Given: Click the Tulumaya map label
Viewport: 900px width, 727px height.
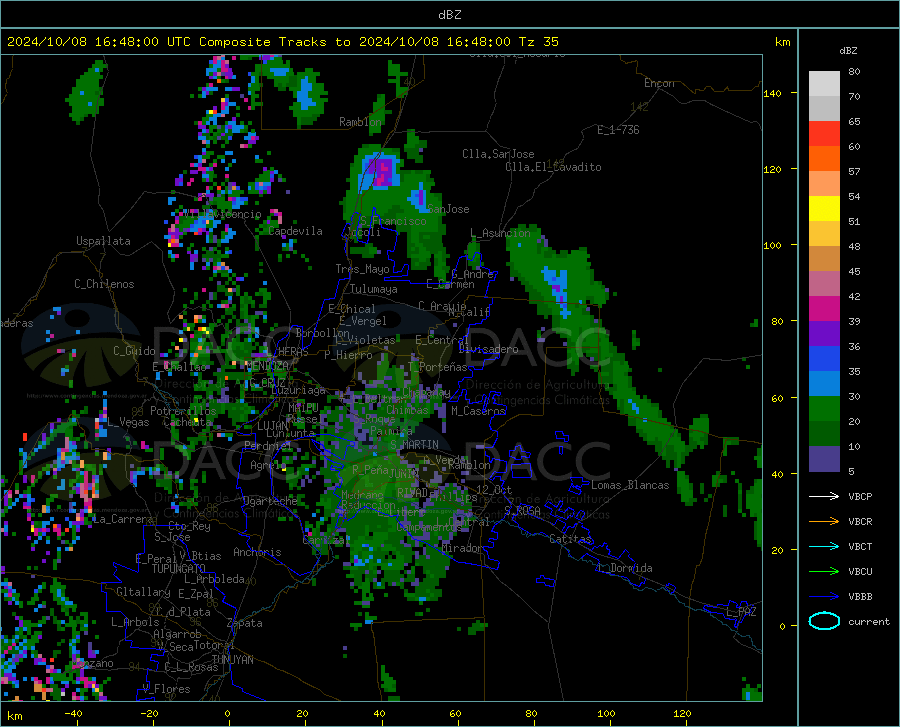Looking at the screenshot, I should 374,289.
